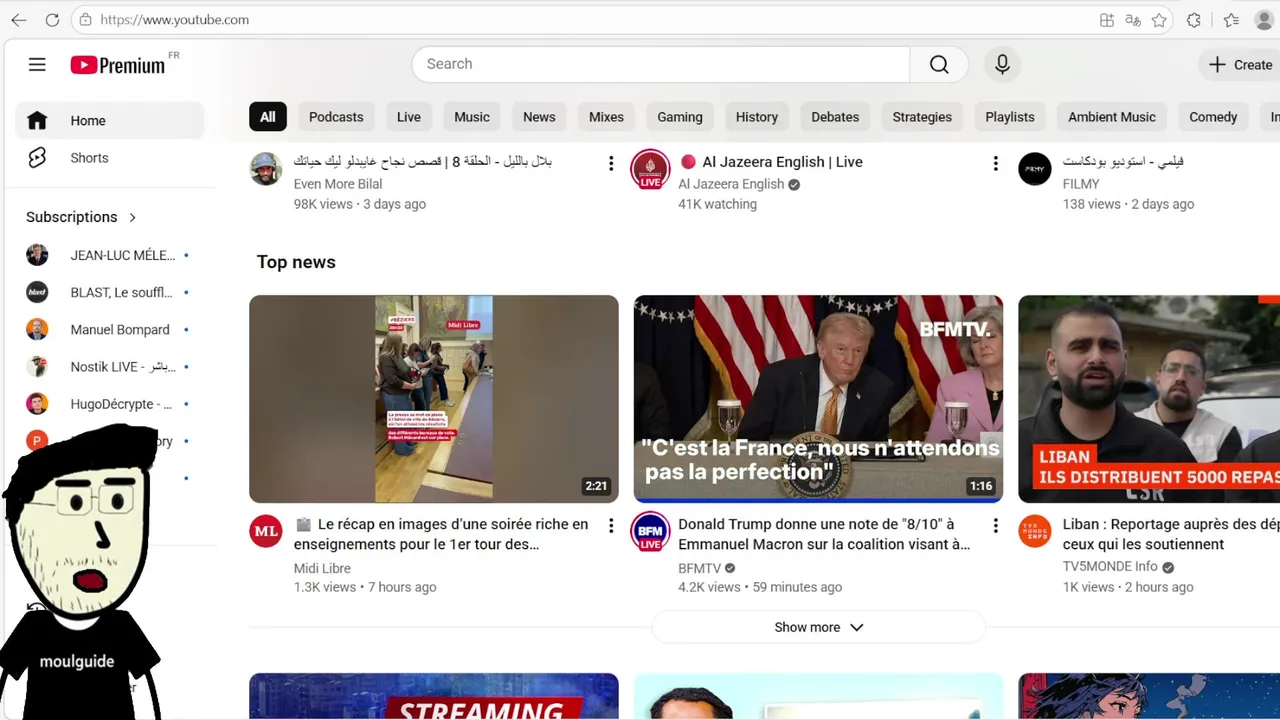Viewport: 1280px width, 720px height.
Task: Open more options for Even More Bilal video
Action: (x=611, y=163)
